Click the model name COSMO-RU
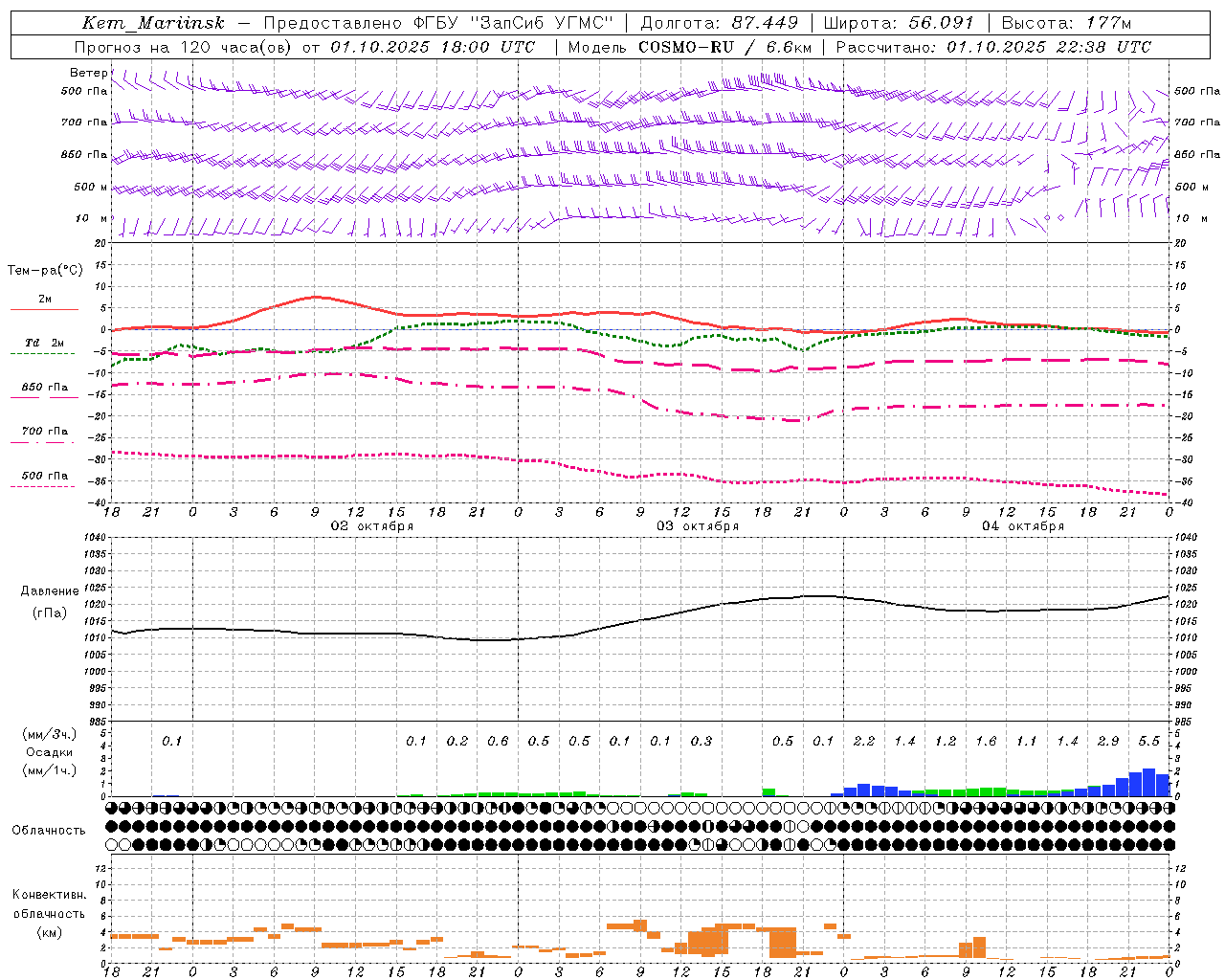The width and height of the screenshot is (1225, 980). coord(686,47)
